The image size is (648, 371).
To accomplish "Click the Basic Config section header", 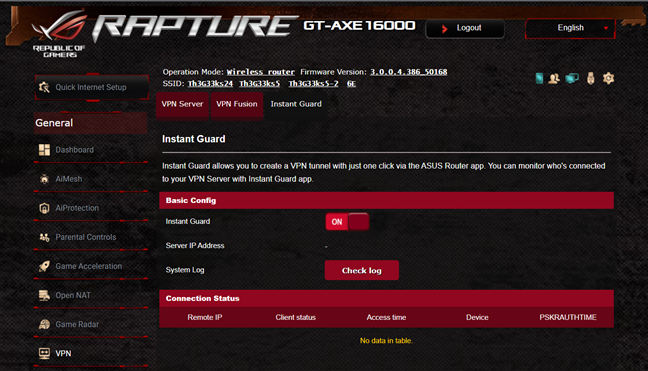I will pos(386,200).
